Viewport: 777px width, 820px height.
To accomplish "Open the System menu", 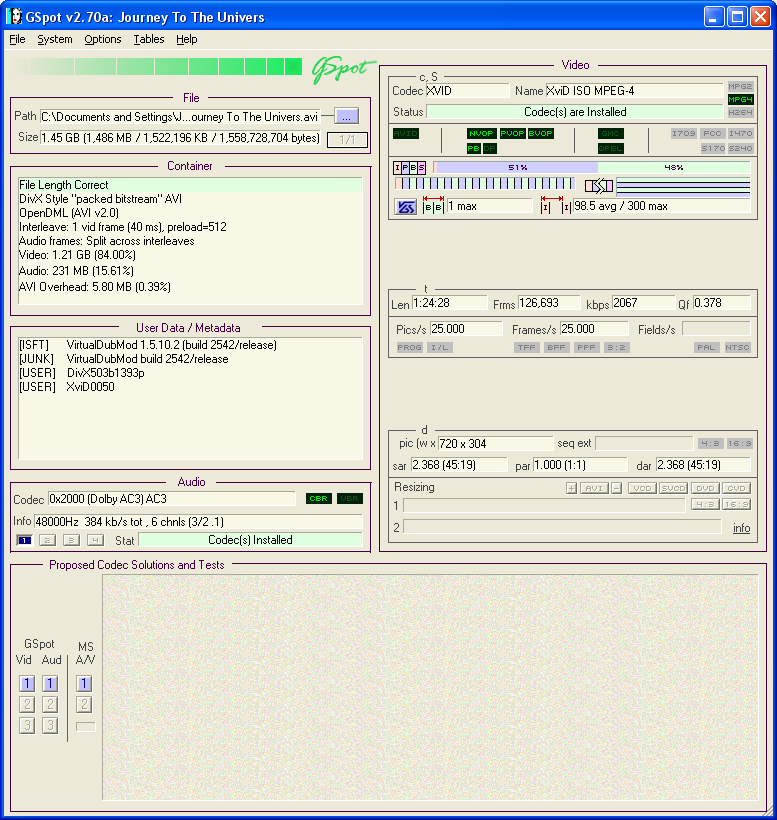I will pos(55,39).
